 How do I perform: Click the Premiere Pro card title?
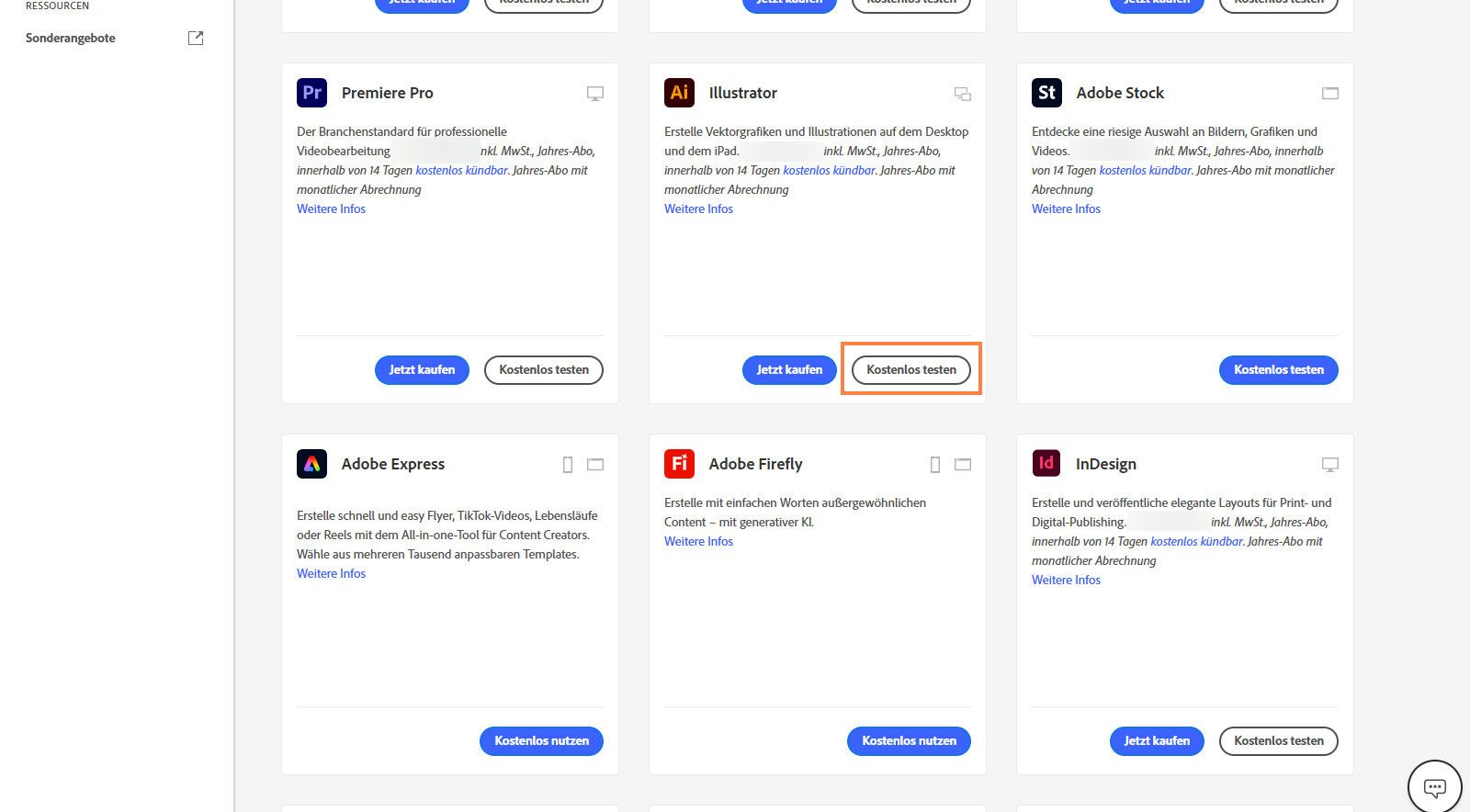(387, 93)
